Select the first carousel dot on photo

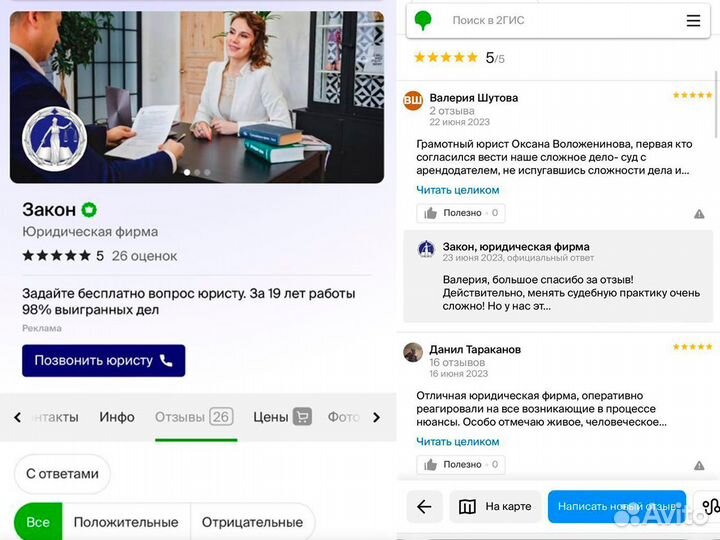(187, 172)
